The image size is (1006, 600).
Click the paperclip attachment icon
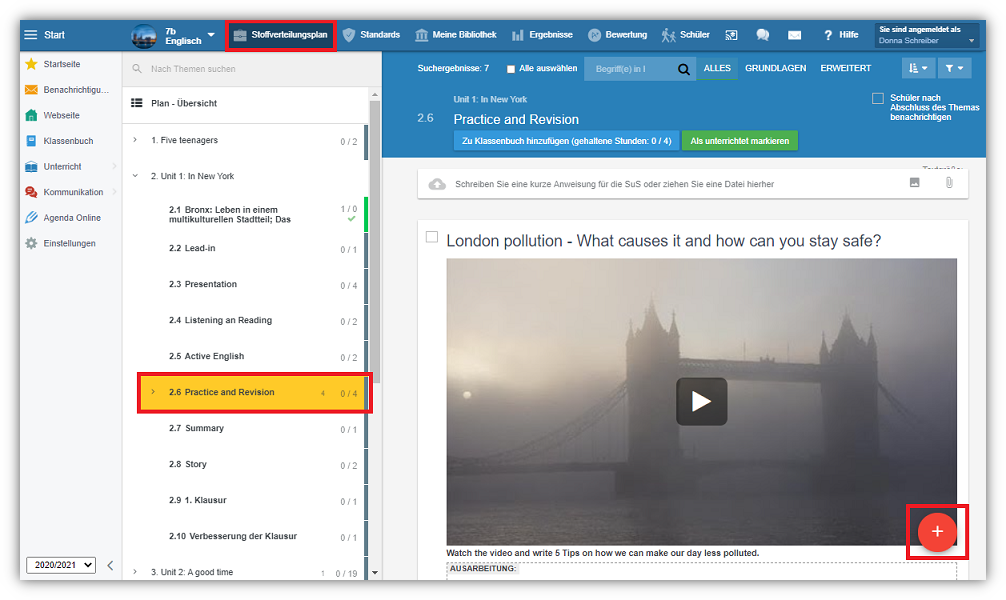(x=949, y=183)
